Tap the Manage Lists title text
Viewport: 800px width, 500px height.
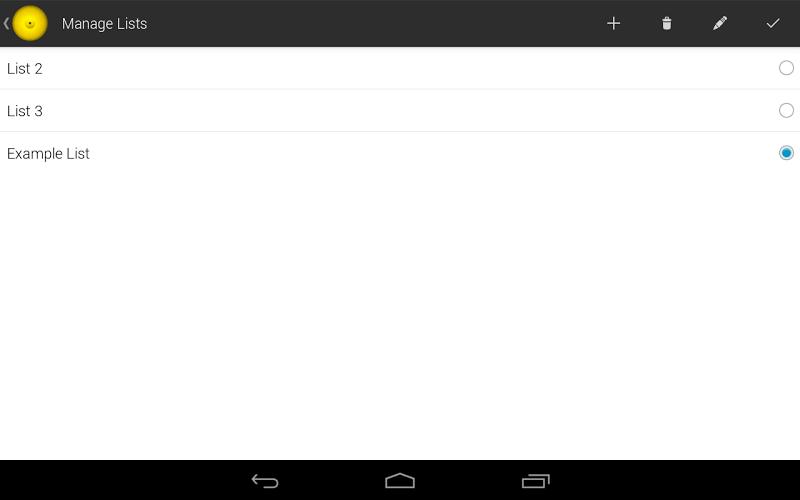coord(104,23)
